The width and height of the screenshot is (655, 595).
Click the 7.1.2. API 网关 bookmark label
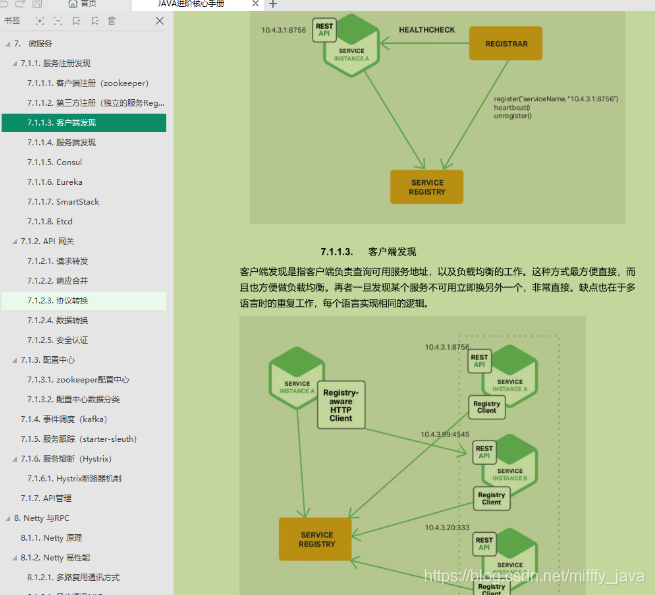click(x=47, y=242)
